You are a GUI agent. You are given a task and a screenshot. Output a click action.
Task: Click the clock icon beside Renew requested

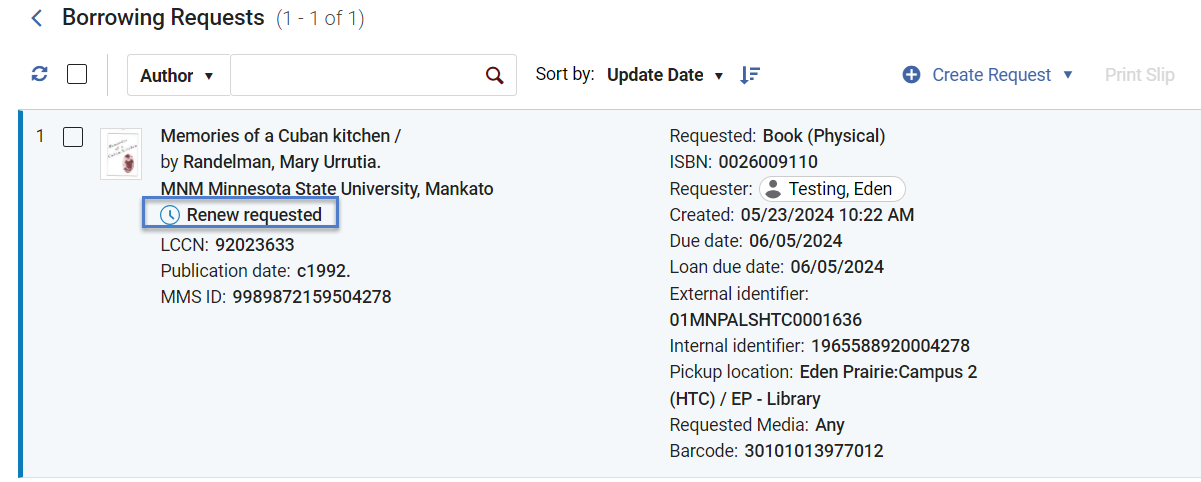coord(171,215)
